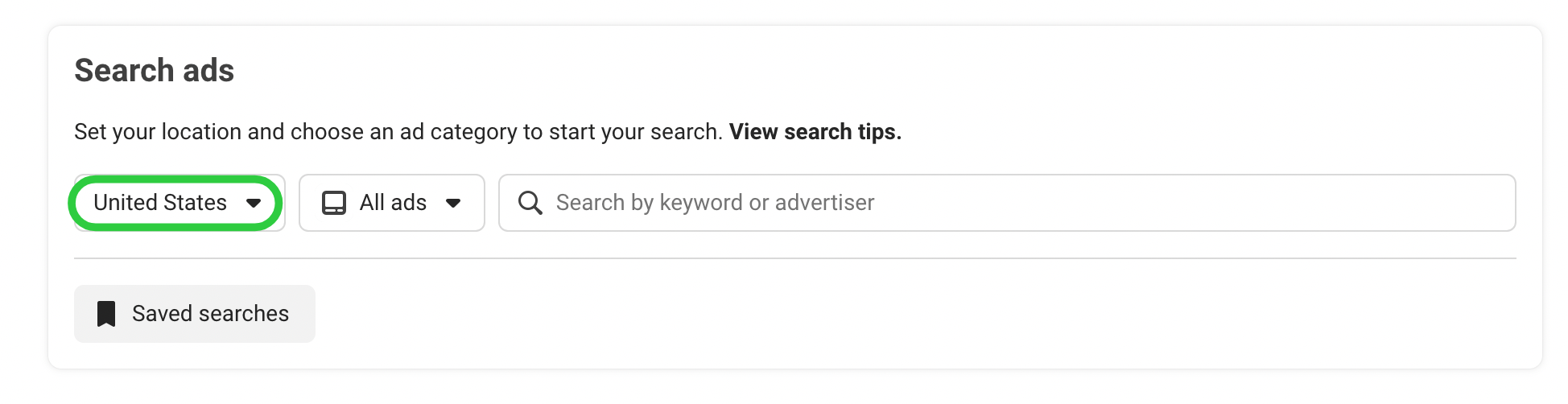Focus the keyword or advertiser search field
Viewport: 1568px width, 404px height.
click(1006, 203)
